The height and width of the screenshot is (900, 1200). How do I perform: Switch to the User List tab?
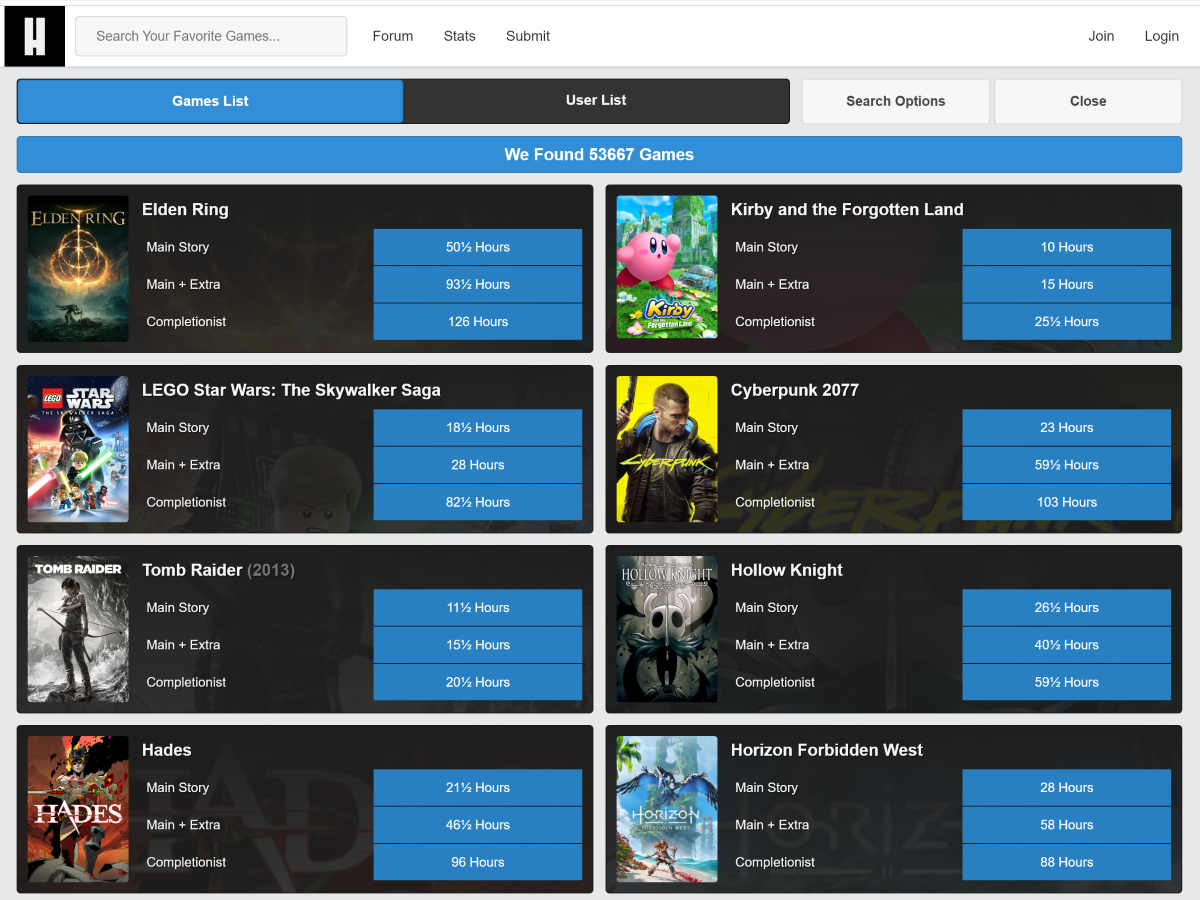[x=596, y=100]
